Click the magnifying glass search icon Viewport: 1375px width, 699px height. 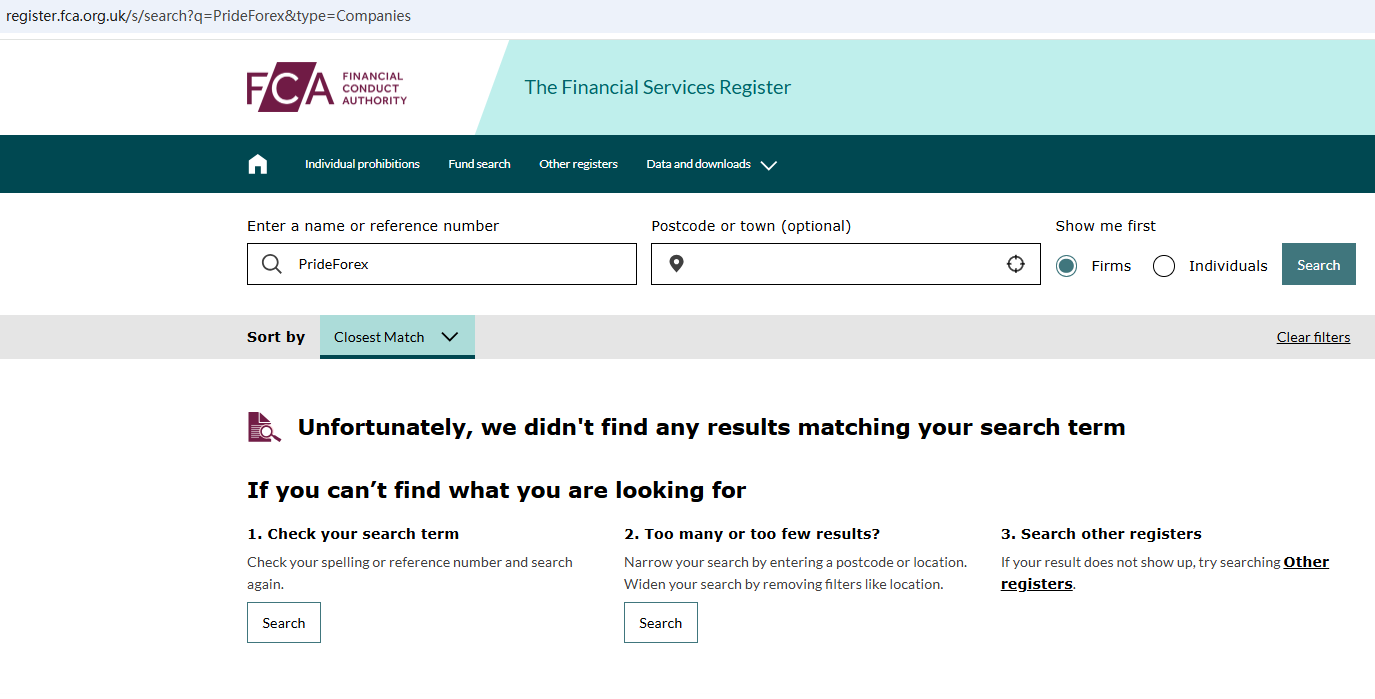[x=272, y=264]
